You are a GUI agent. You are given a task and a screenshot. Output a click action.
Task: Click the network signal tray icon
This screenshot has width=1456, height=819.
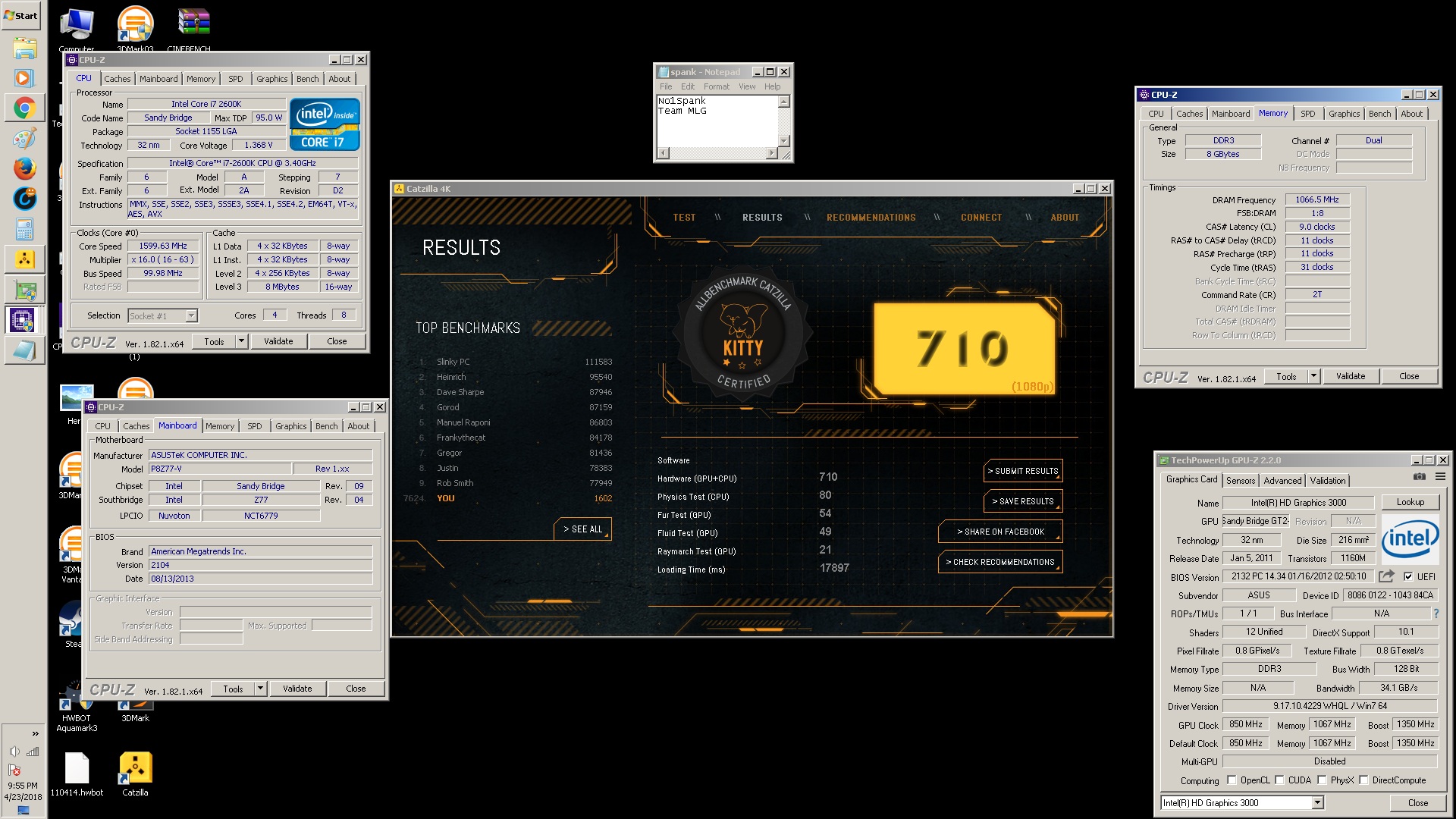(33, 752)
